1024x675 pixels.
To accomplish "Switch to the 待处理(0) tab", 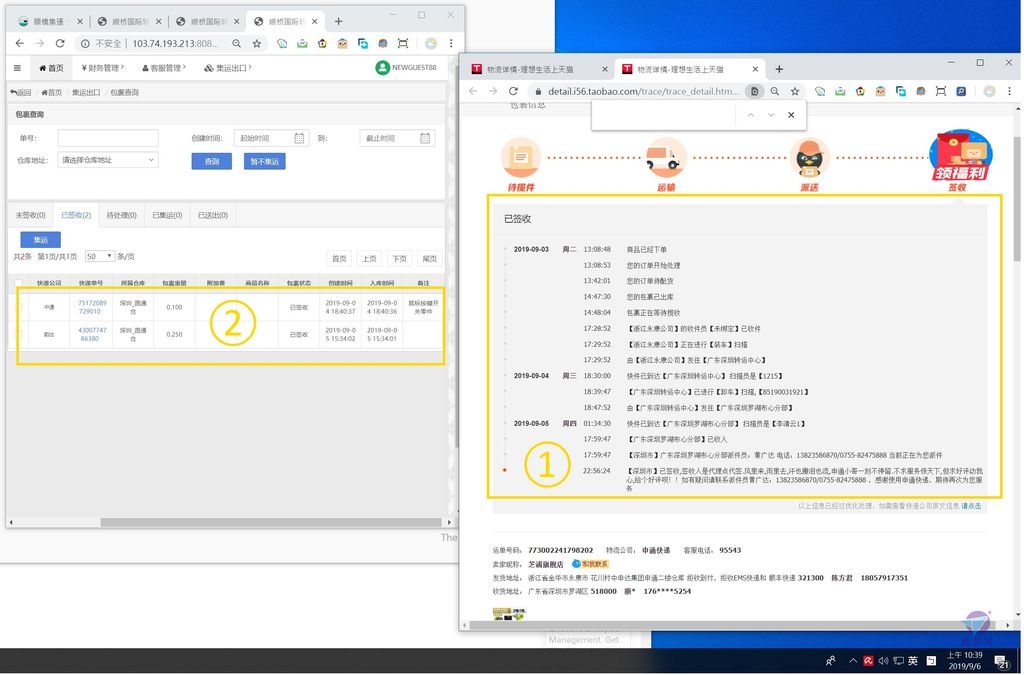I will pos(121,215).
